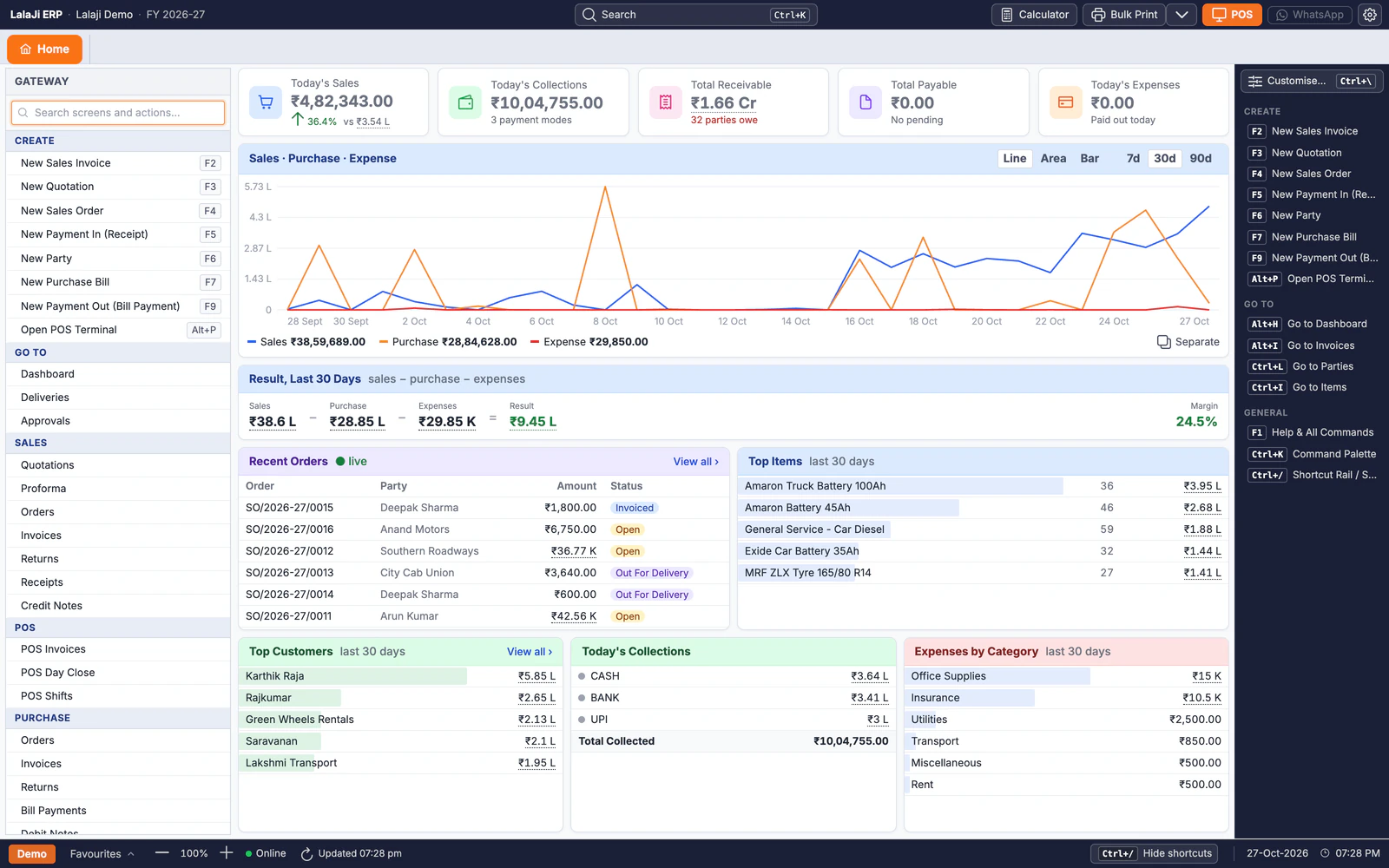Image resolution: width=1389 pixels, height=868 pixels.
Task: Collapse the POS section header
Action: tap(118, 628)
